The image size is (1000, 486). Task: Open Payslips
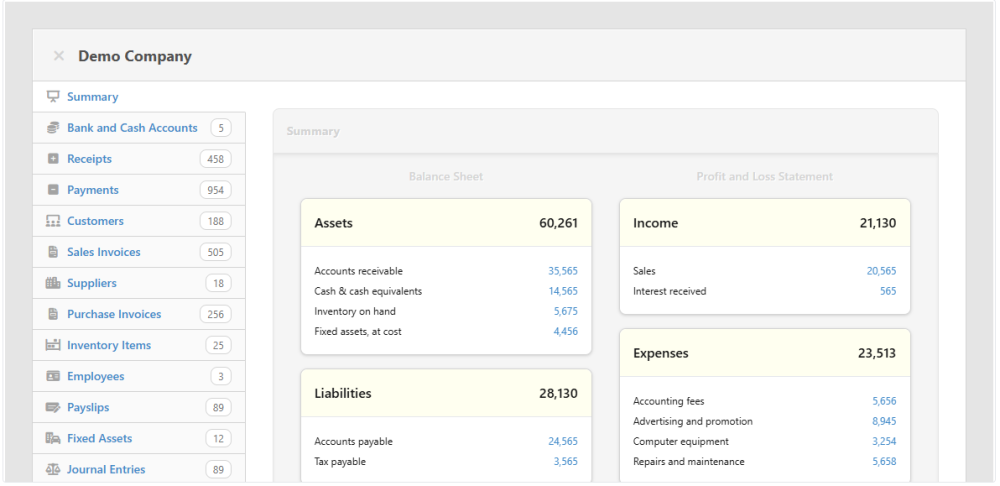pyautogui.click(x=88, y=408)
